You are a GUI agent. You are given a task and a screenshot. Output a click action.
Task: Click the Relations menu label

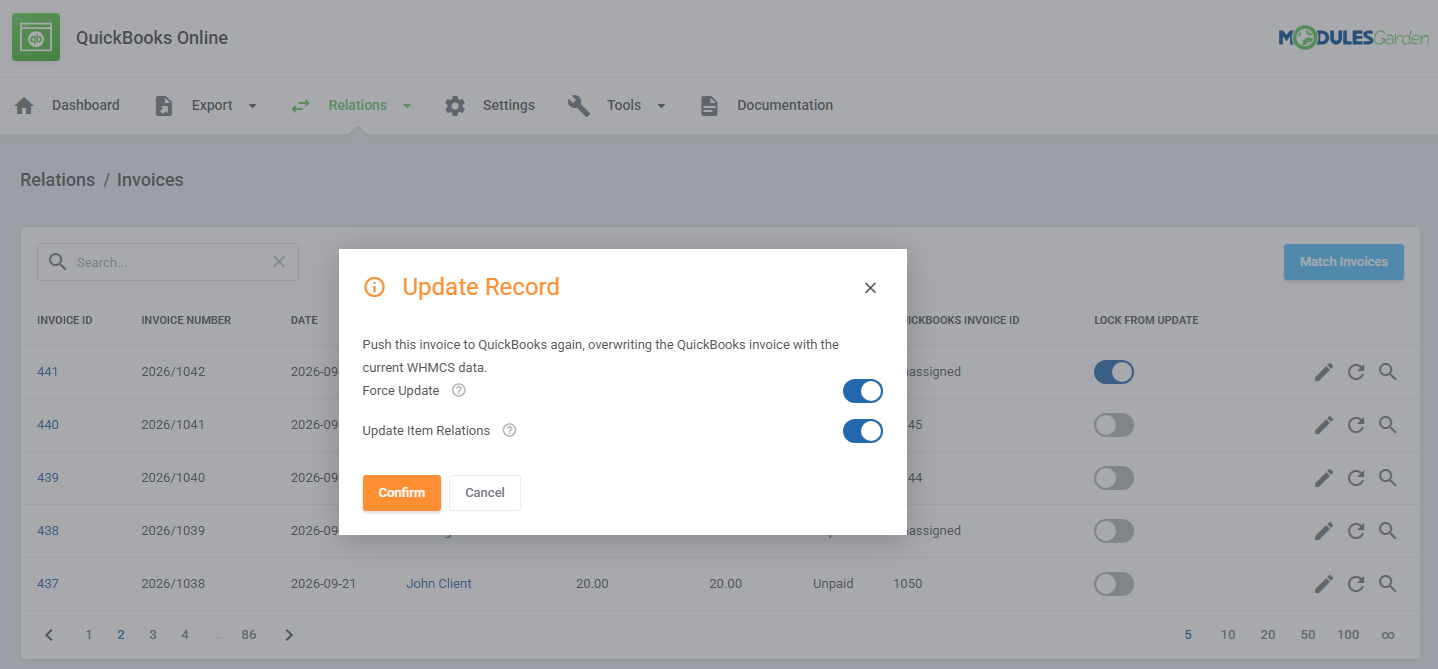pos(357,105)
